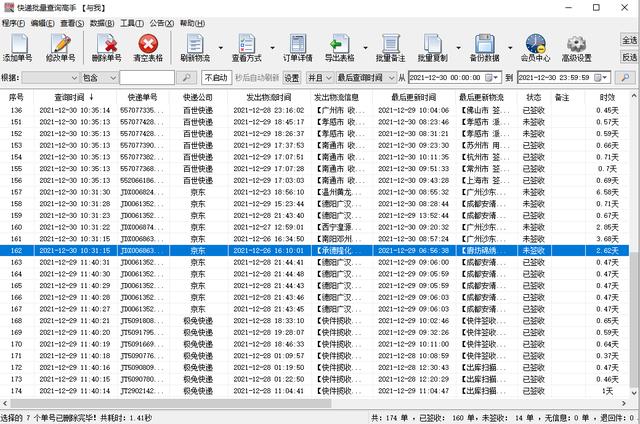The height and width of the screenshot is (424, 640).
Task: Open calendar picker of end date field
Action: click(x=601, y=78)
